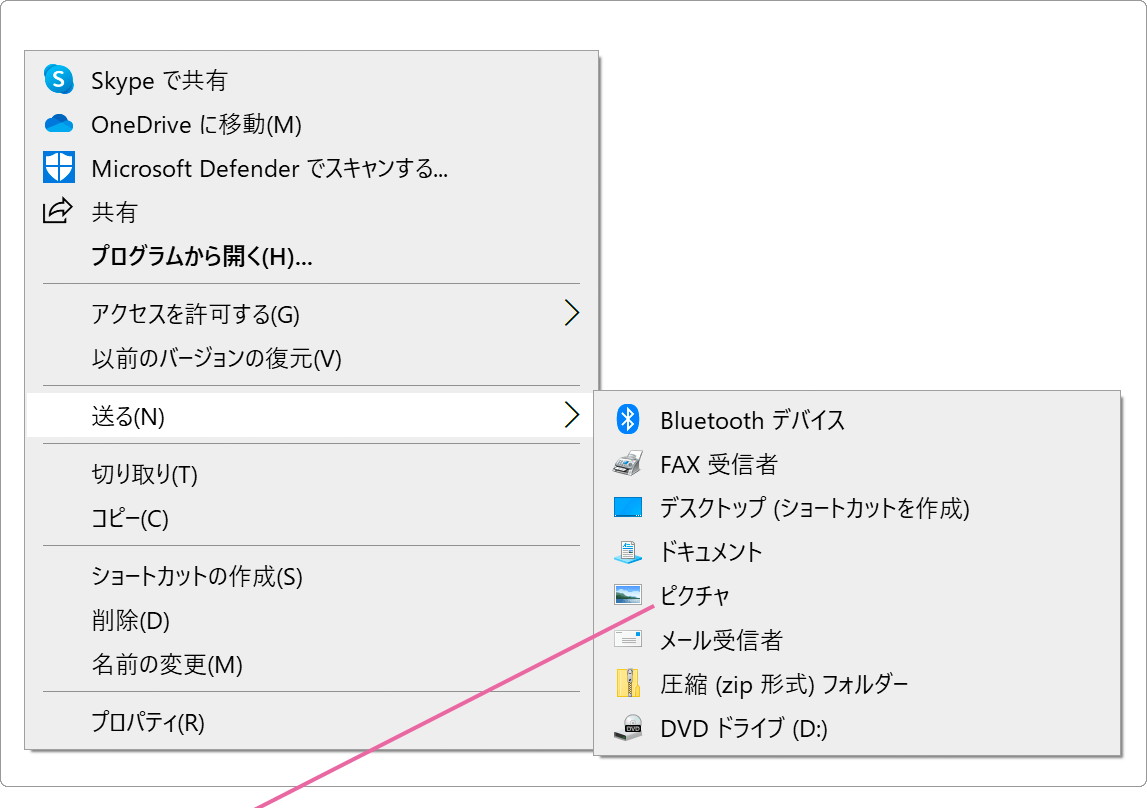Click the Skype logo icon
Viewport: 1147px width, 808px height.
pos(59,80)
